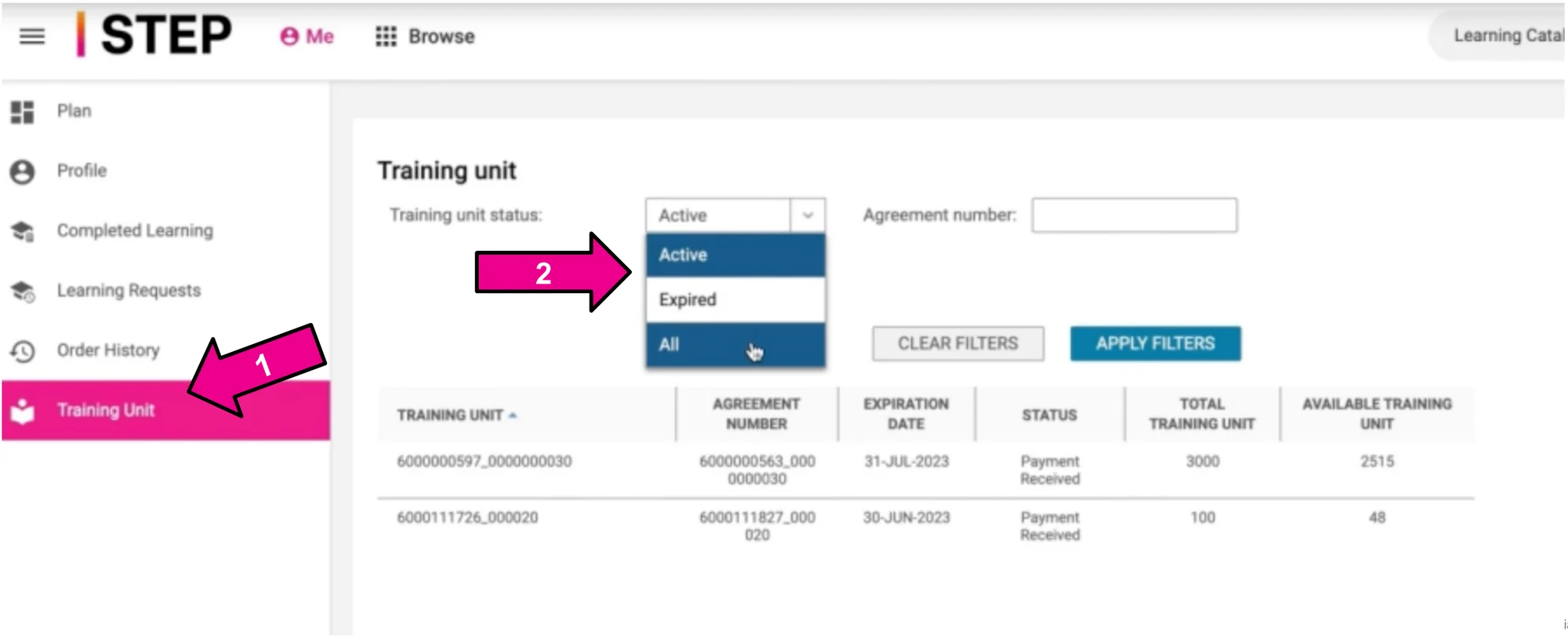Click total training unit value 3000

tap(1203, 462)
